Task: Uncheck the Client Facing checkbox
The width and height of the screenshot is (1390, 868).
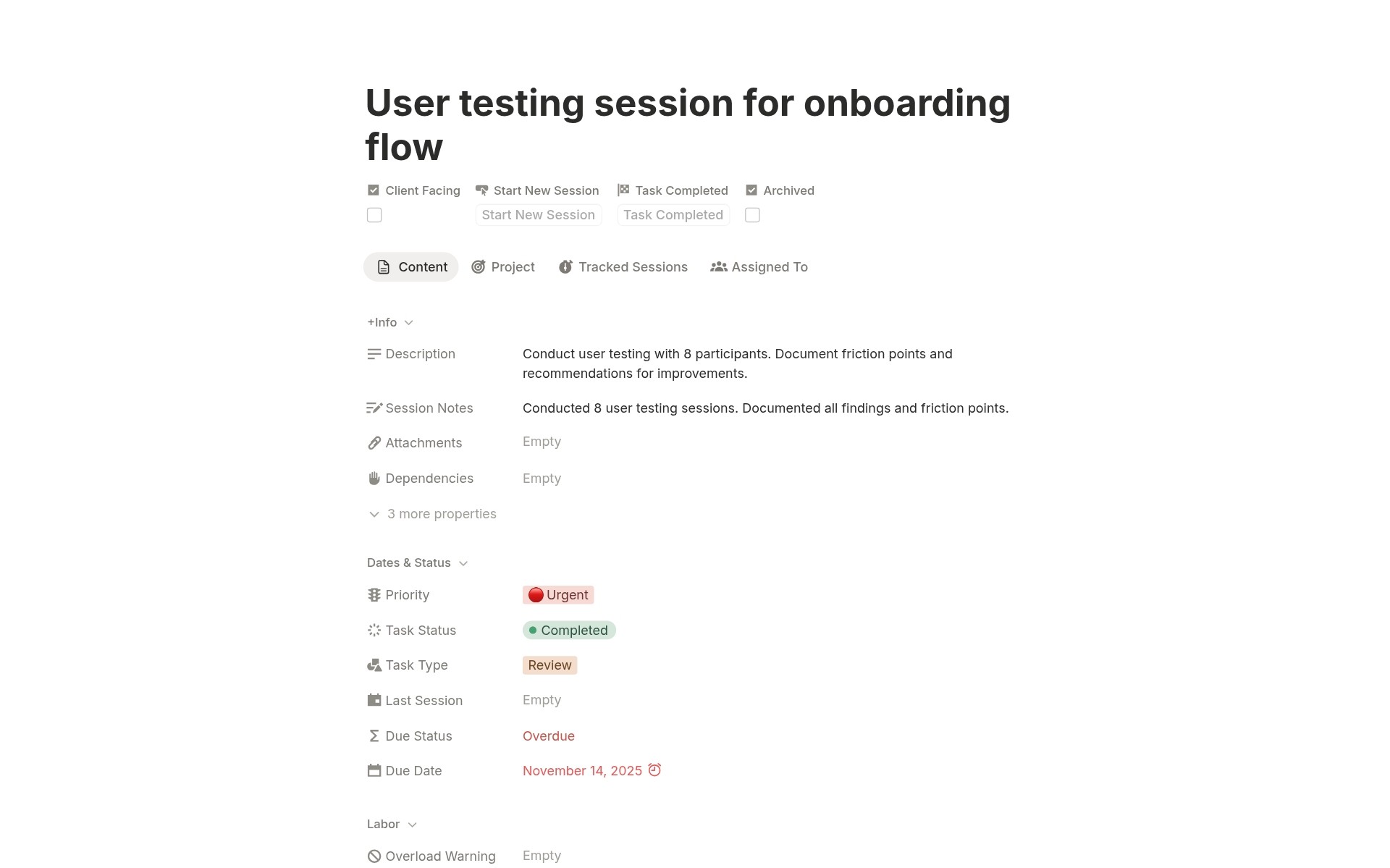Action: [x=374, y=190]
